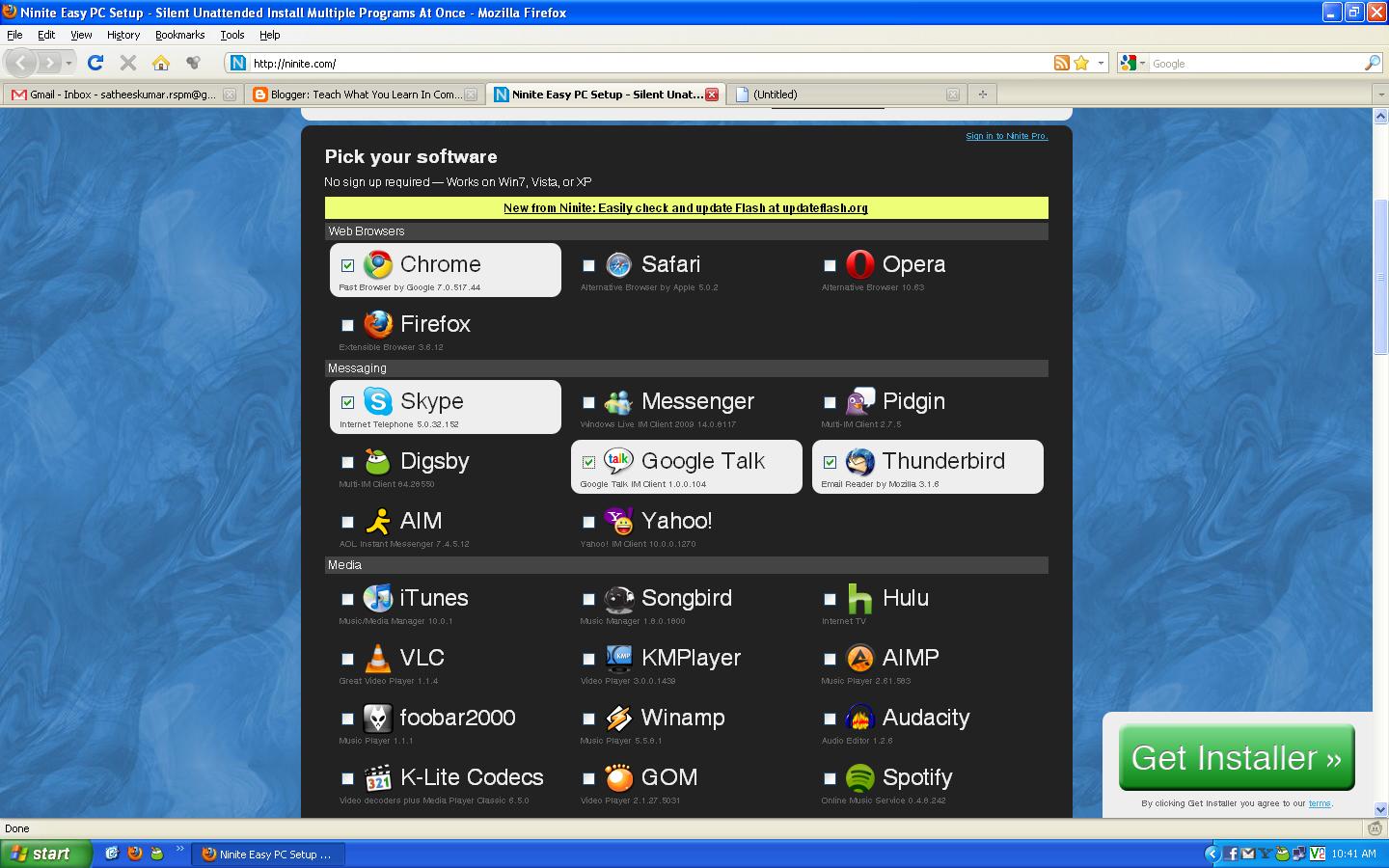1389x868 pixels.
Task: Click the Spotify green icon
Action: click(859, 777)
